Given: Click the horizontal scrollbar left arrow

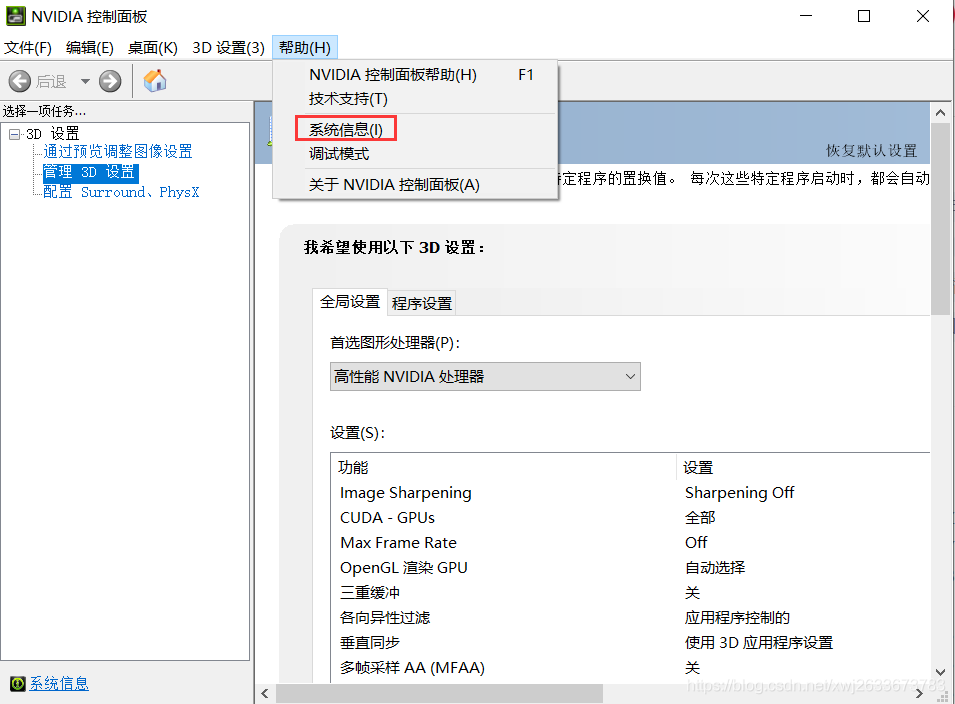Looking at the screenshot, I should click(x=264, y=693).
